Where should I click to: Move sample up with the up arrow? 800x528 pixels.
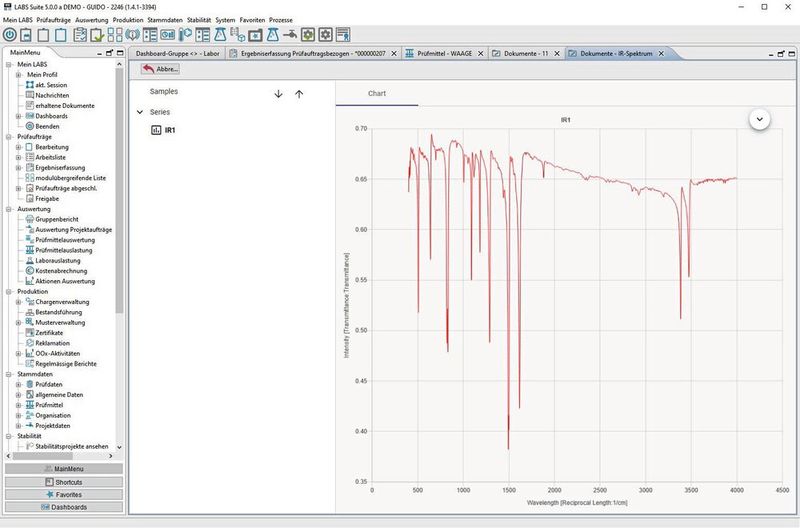(x=298, y=93)
